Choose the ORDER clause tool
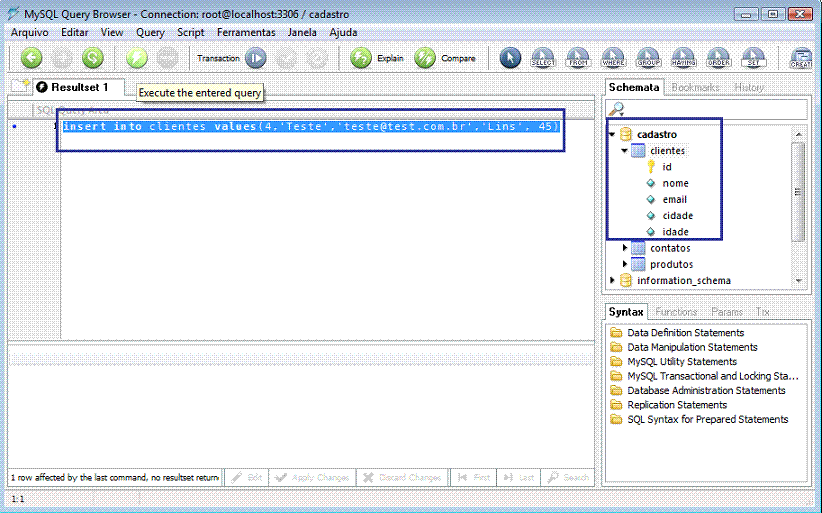 pos(718,58)
